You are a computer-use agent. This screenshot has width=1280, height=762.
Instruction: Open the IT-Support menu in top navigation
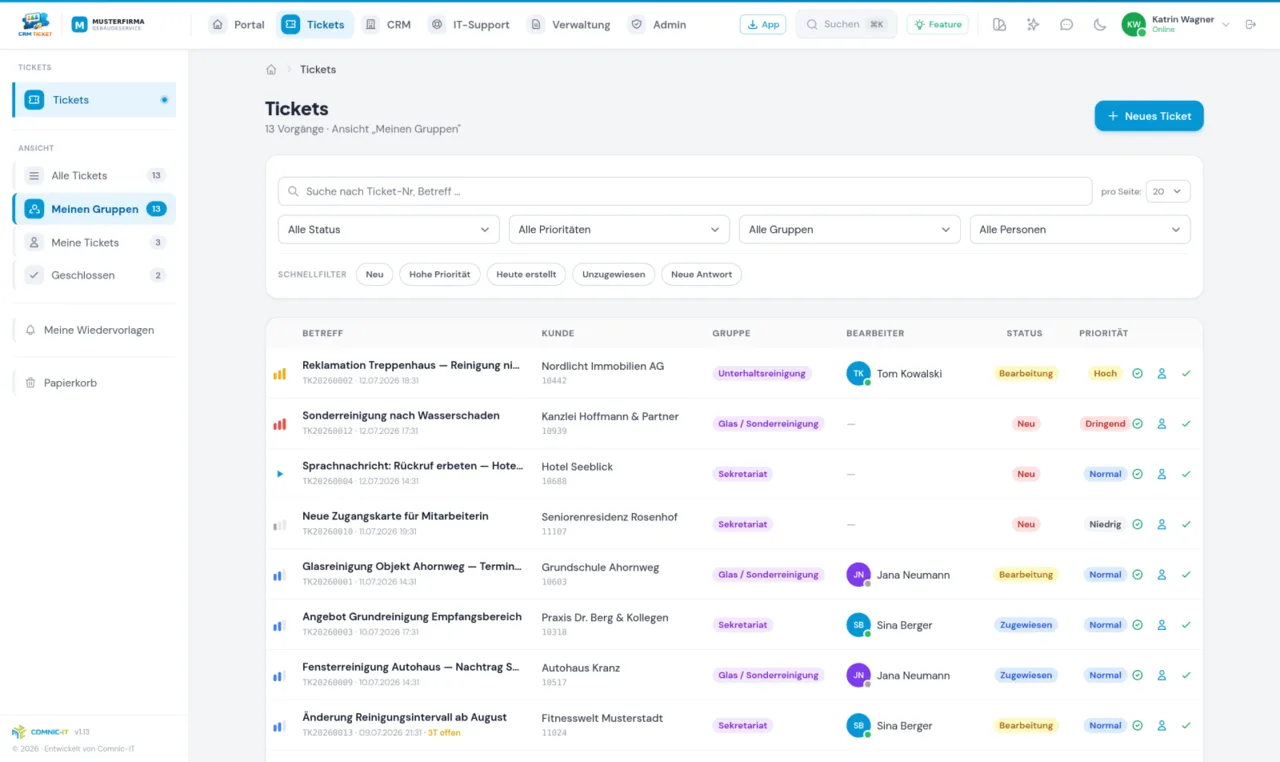click(x=469, y=24)
